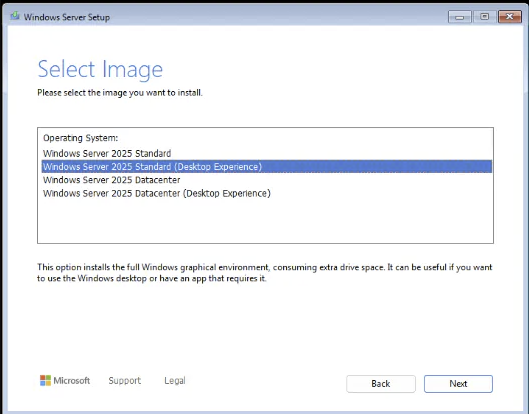
Task: Click the Microsoft logo
Action: click(x=65, y=381)
